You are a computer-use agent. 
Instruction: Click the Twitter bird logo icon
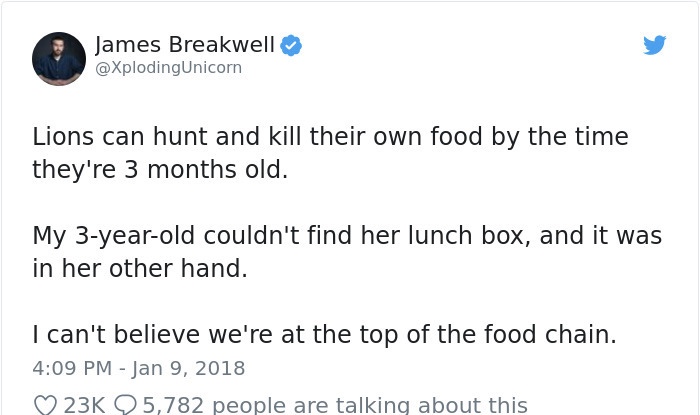click(x=654, y=45)
